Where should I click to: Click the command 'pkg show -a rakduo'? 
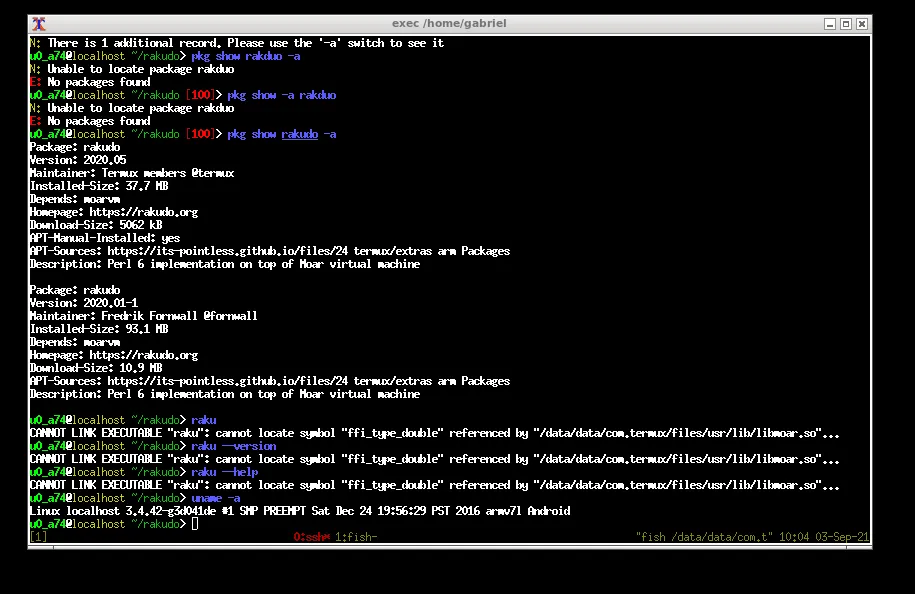pyautogui.click(x=282, y=95)
